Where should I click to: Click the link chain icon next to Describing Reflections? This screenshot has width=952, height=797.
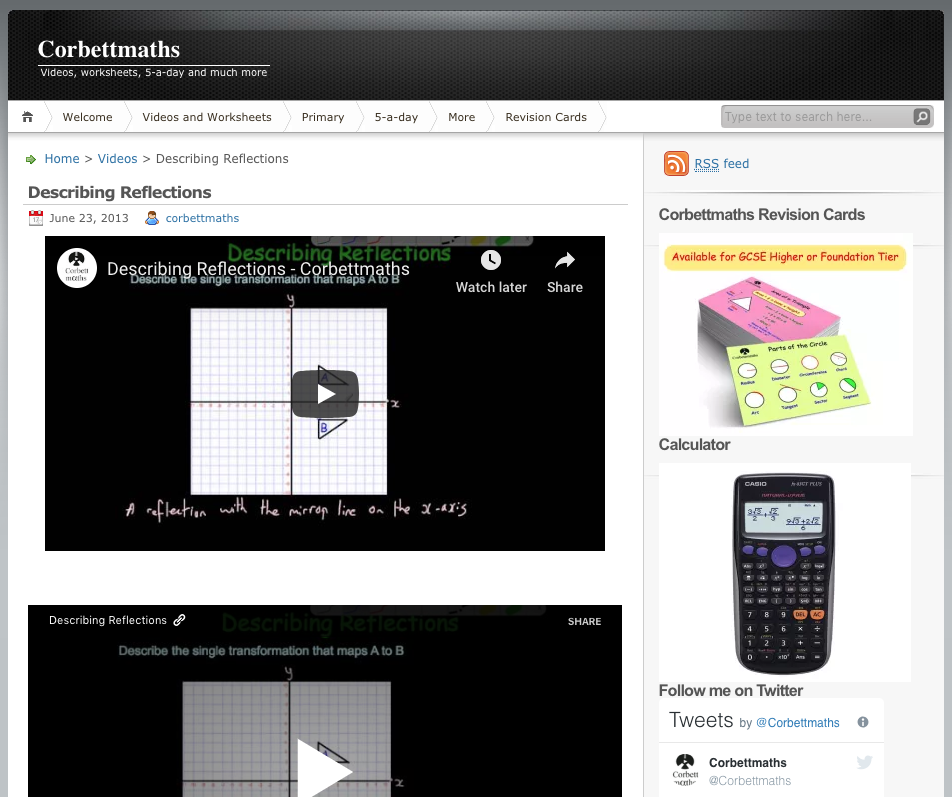pos(180,620)
